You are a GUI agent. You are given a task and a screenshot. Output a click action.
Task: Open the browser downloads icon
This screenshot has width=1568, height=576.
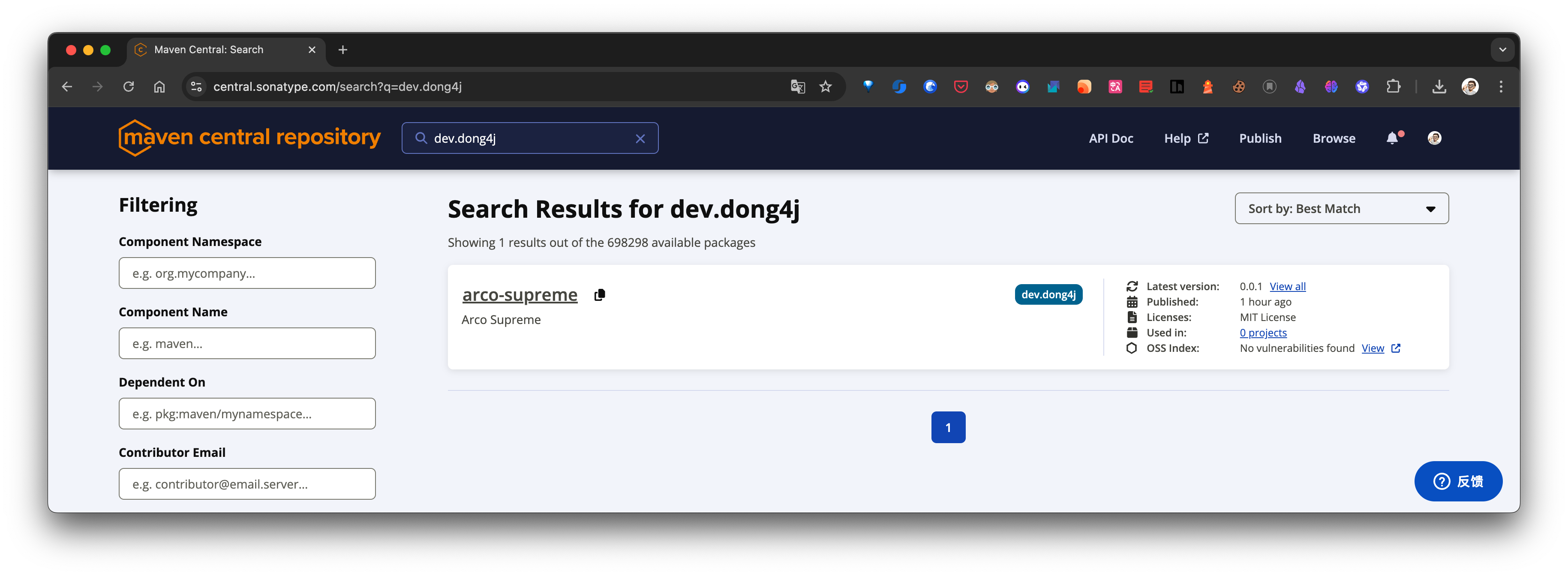coord(1439,87)
